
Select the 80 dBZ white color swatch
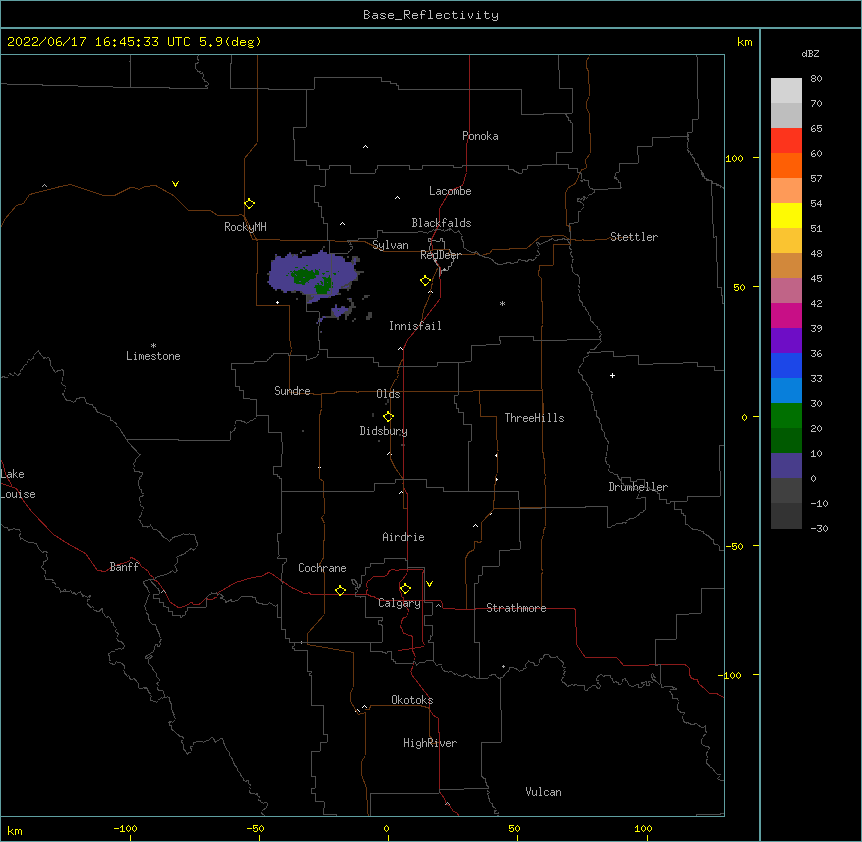[x=786, y=90]
